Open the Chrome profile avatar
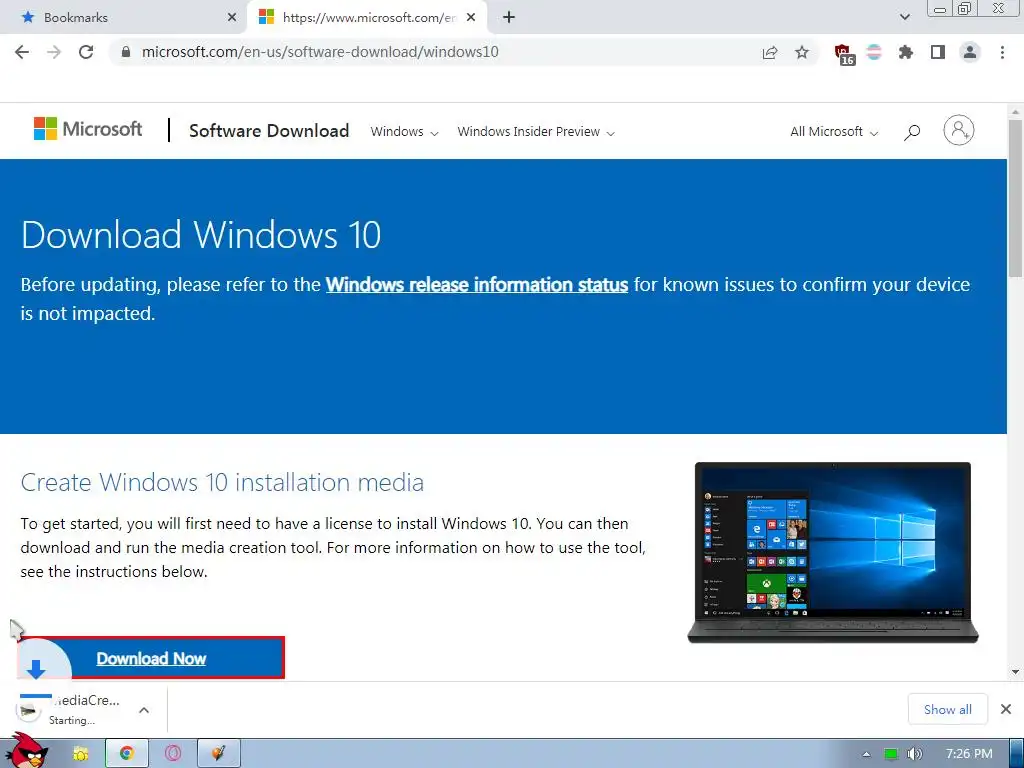This screenshot has width=1024, height=768. pos(970,52)
